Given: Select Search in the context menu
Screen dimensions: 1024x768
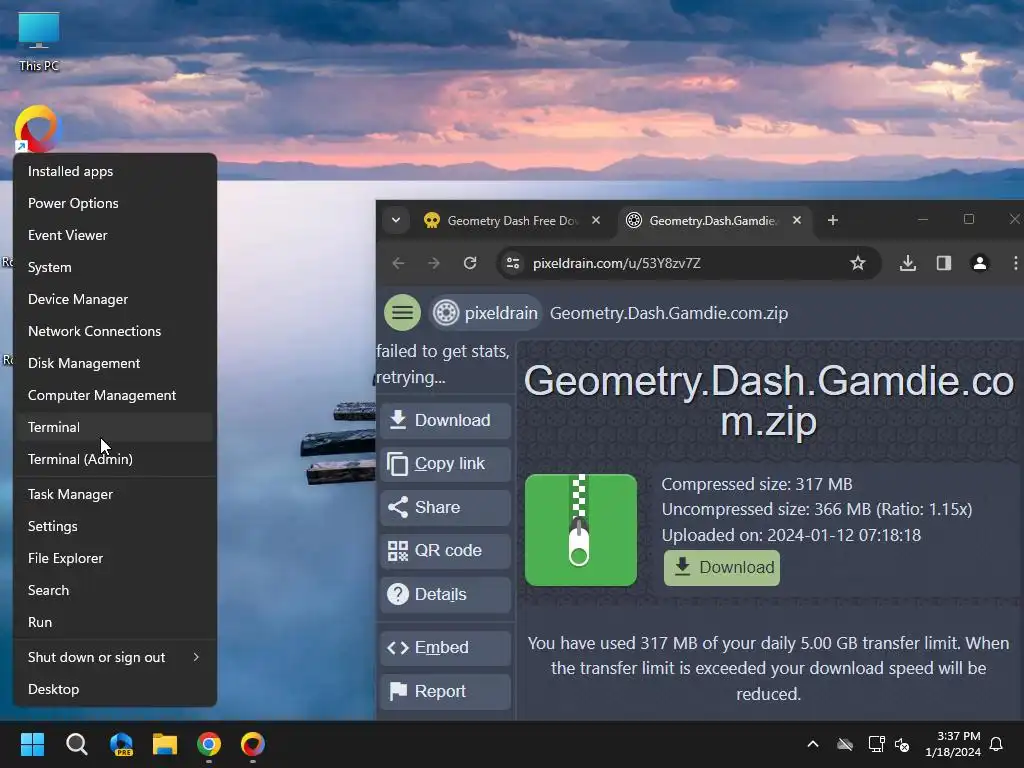Looking at the screenshot, I should click(115, 590).
